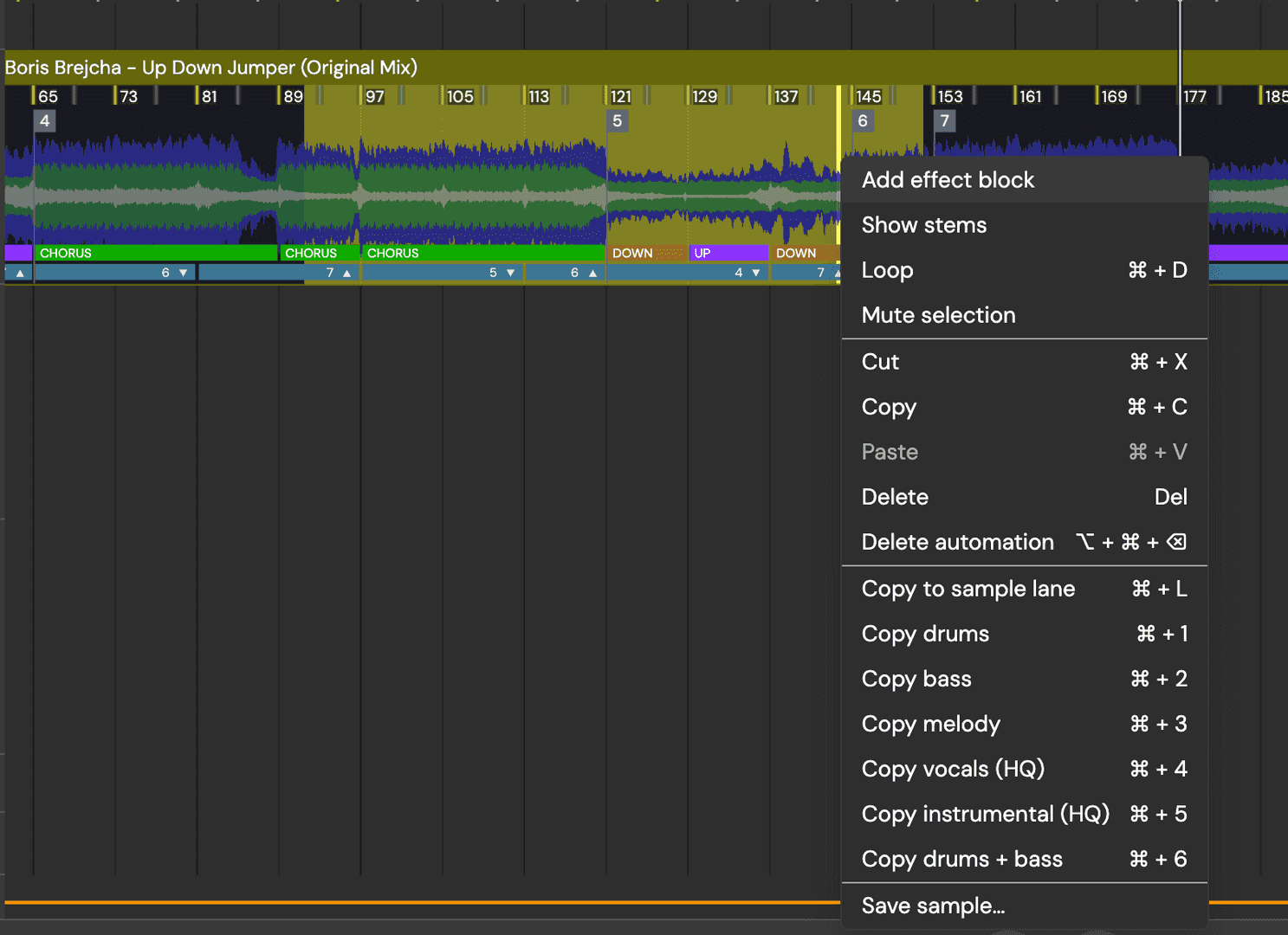Image resolution: width=1288 pixels, height=935 pixels.
Task: Choose Copy instrumental (HQ)
Action: pos(1024,814)
